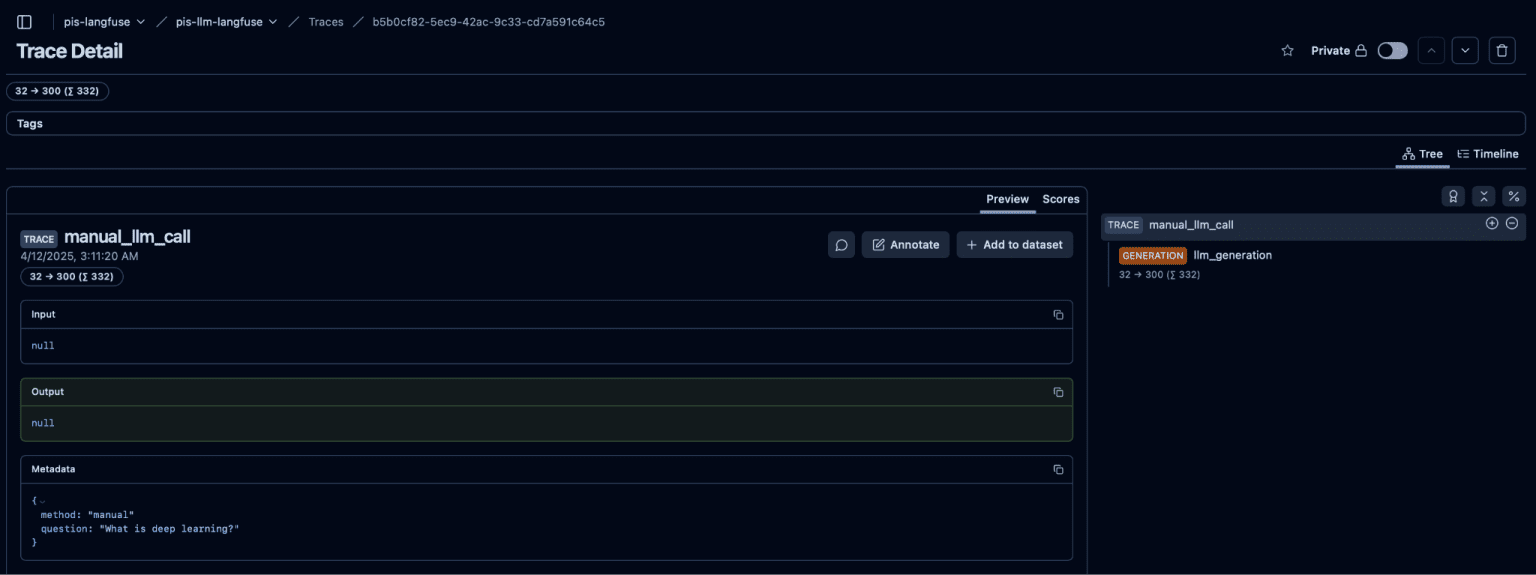Copy the Metadata content
This screenshot has width=1536, height=575.
click(1058, 469)
